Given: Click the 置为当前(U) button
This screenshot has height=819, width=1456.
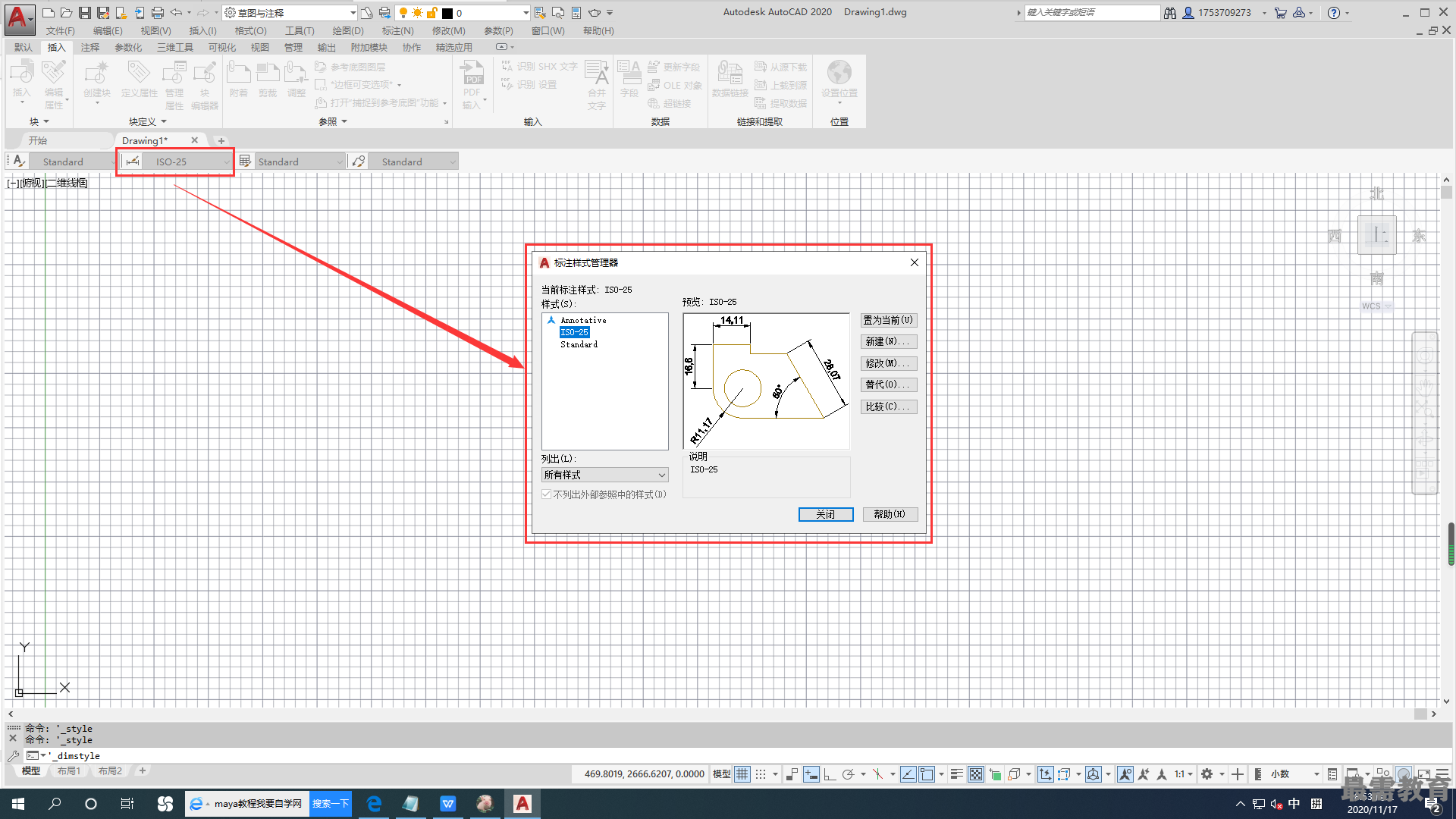Looking at the screenshot, I should 888,320.
